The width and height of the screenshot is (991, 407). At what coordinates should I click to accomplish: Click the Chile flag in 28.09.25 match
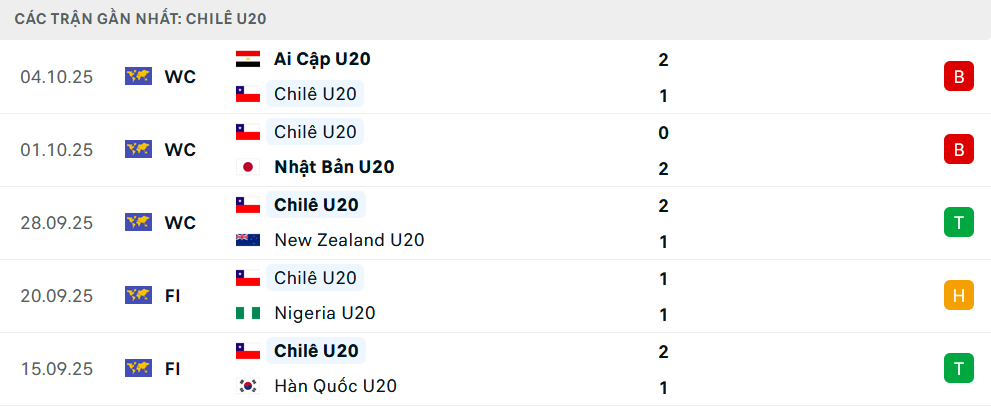pyautogui.click(x=247, y=205)
